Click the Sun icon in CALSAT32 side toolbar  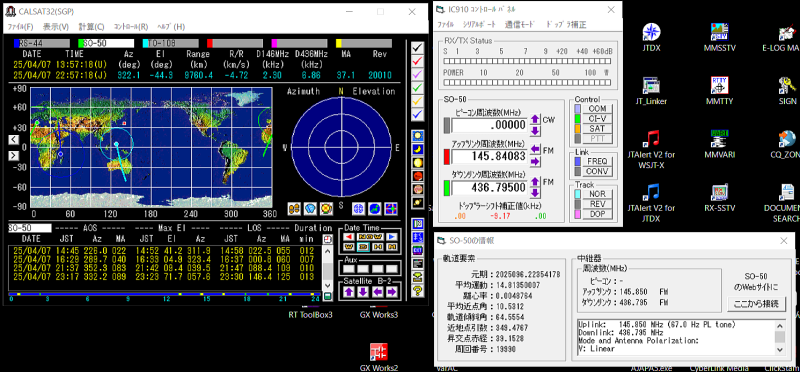tap(418, 136)
